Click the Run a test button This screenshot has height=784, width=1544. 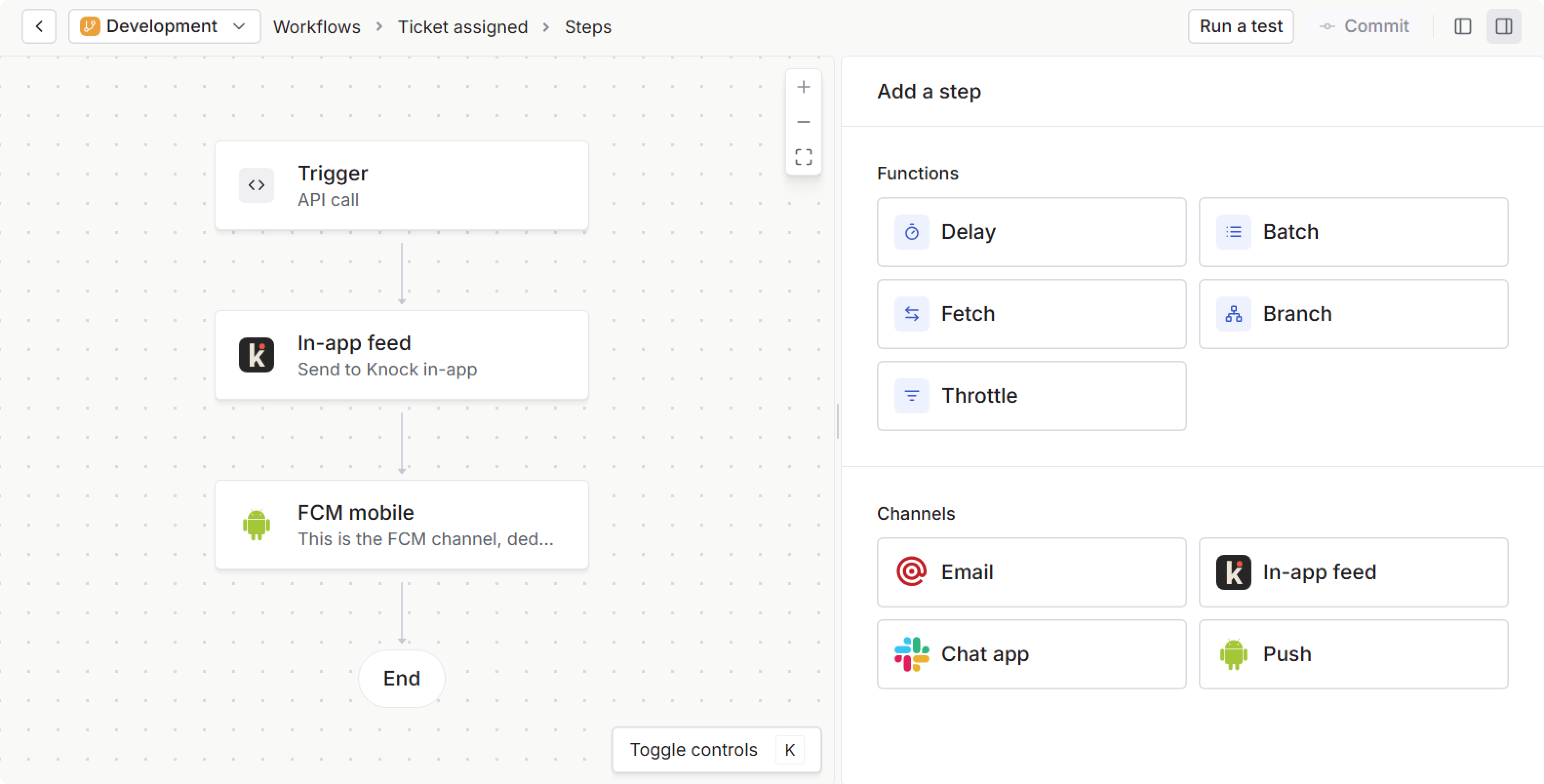pyautogui.click(x=1240, y=26)
